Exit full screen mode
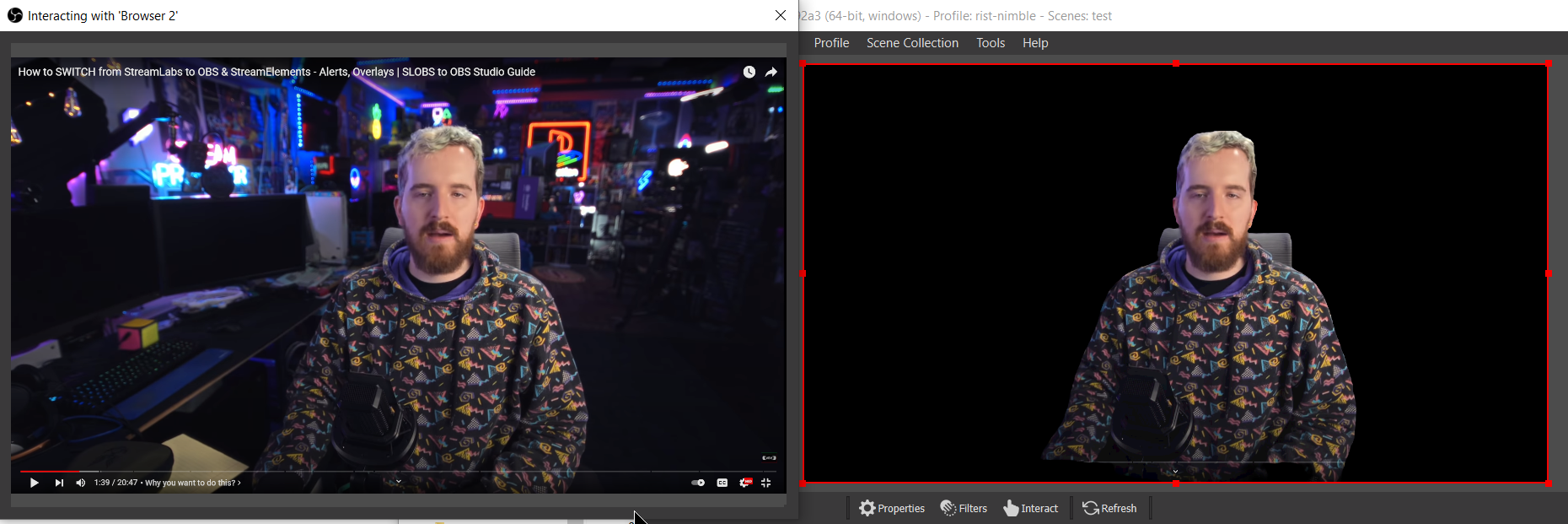The image size is (1568, 524). (766, 483)
